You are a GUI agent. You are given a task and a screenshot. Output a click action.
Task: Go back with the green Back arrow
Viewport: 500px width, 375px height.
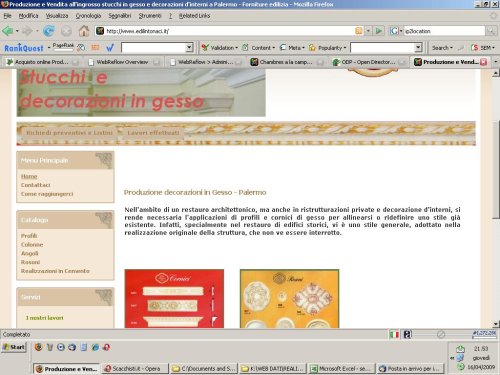point(8,31)
